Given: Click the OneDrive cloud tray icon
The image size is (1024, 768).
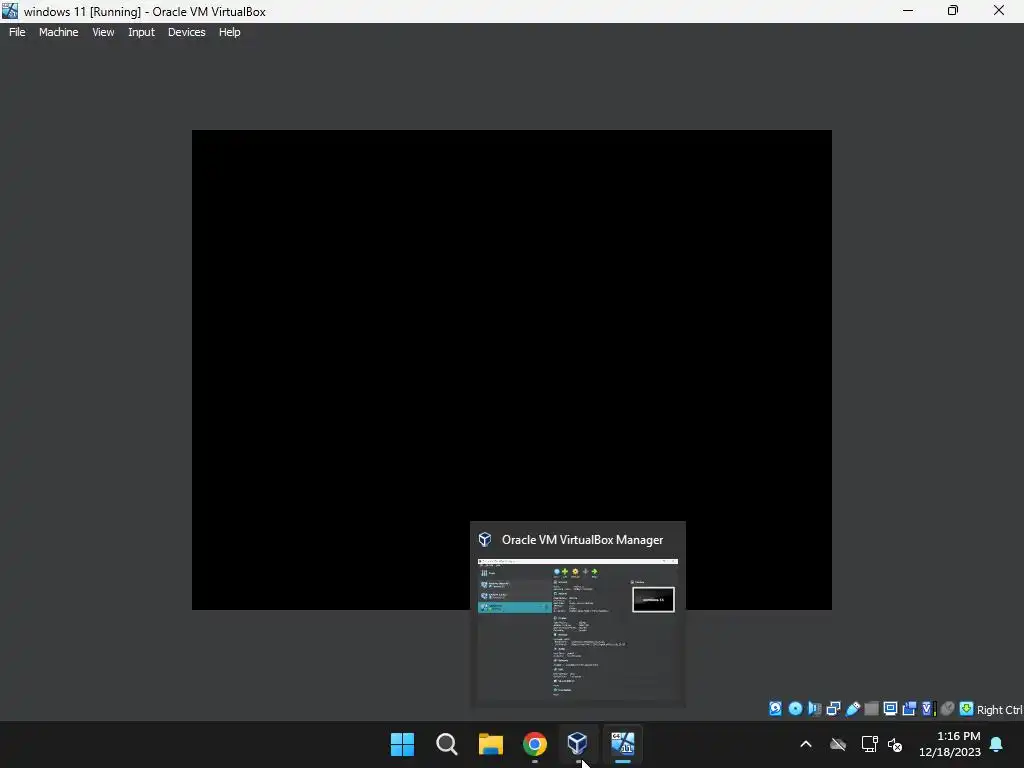Looking at the screenshot, I should (838, 744).
